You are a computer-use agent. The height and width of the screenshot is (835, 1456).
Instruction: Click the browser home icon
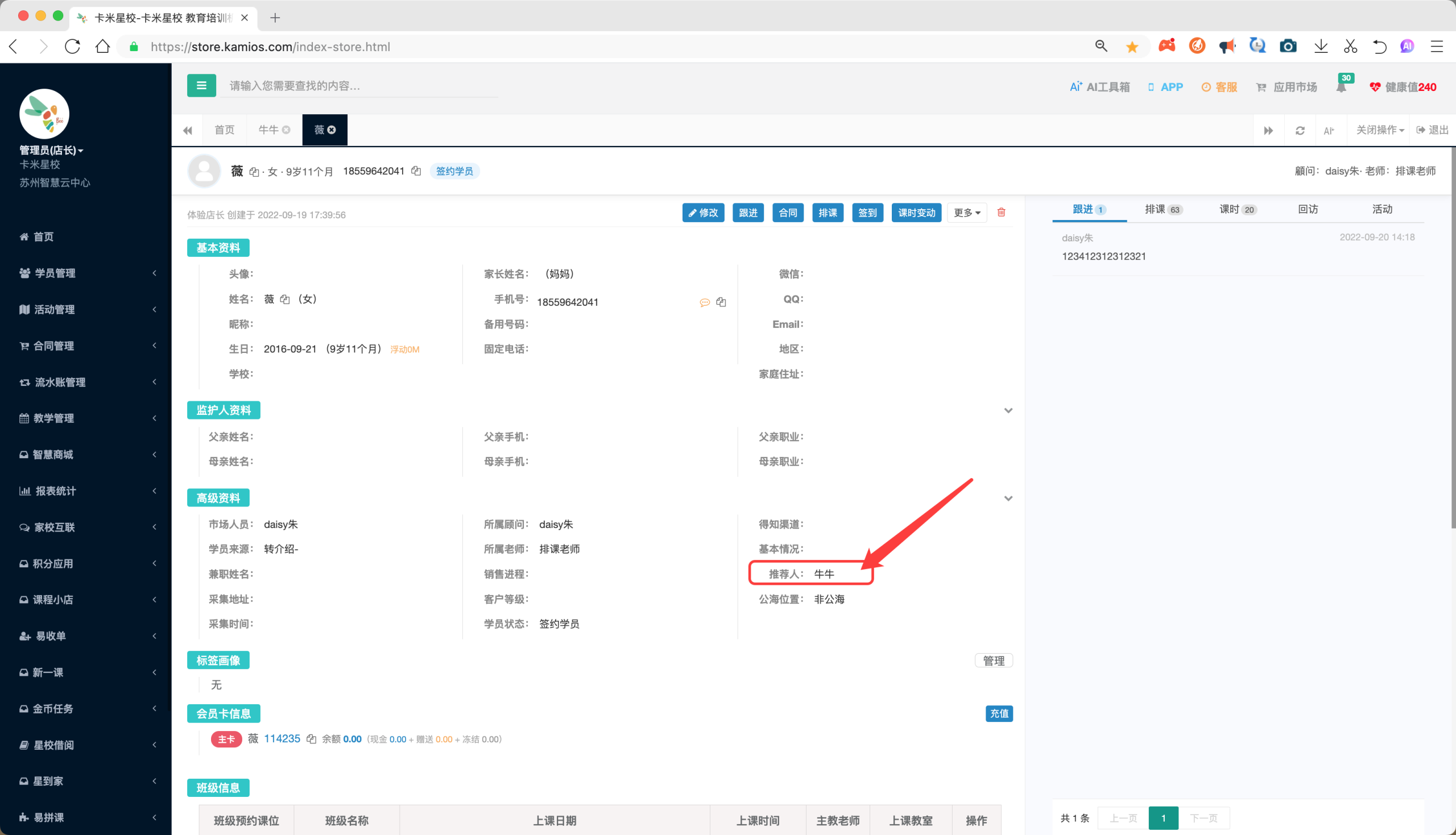(x=103, y=47)
